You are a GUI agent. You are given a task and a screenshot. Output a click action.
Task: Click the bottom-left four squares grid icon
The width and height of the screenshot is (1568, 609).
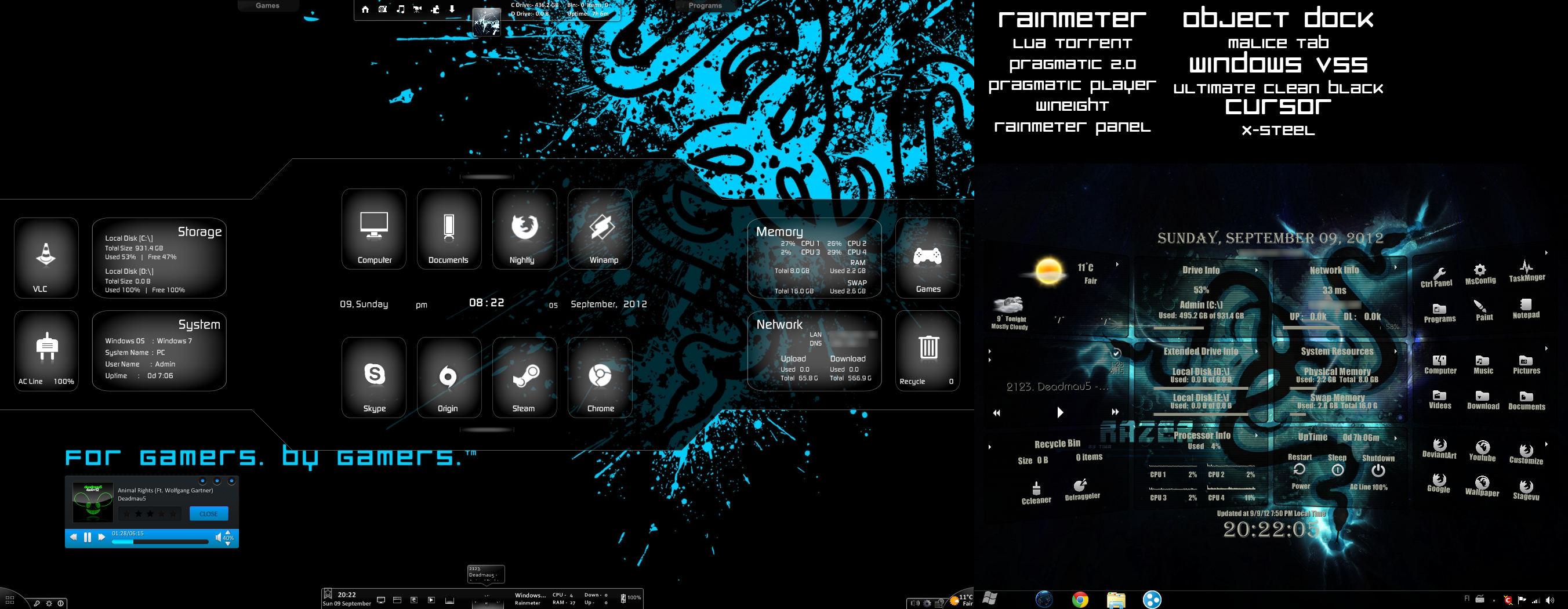[10, 600]
